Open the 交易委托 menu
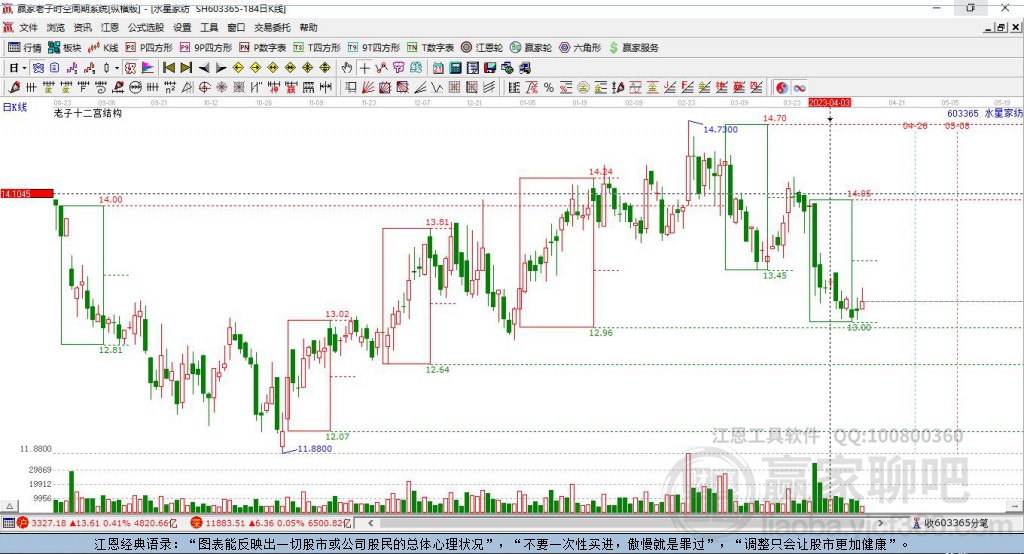 pyautogui.click(x=272, y=27)
